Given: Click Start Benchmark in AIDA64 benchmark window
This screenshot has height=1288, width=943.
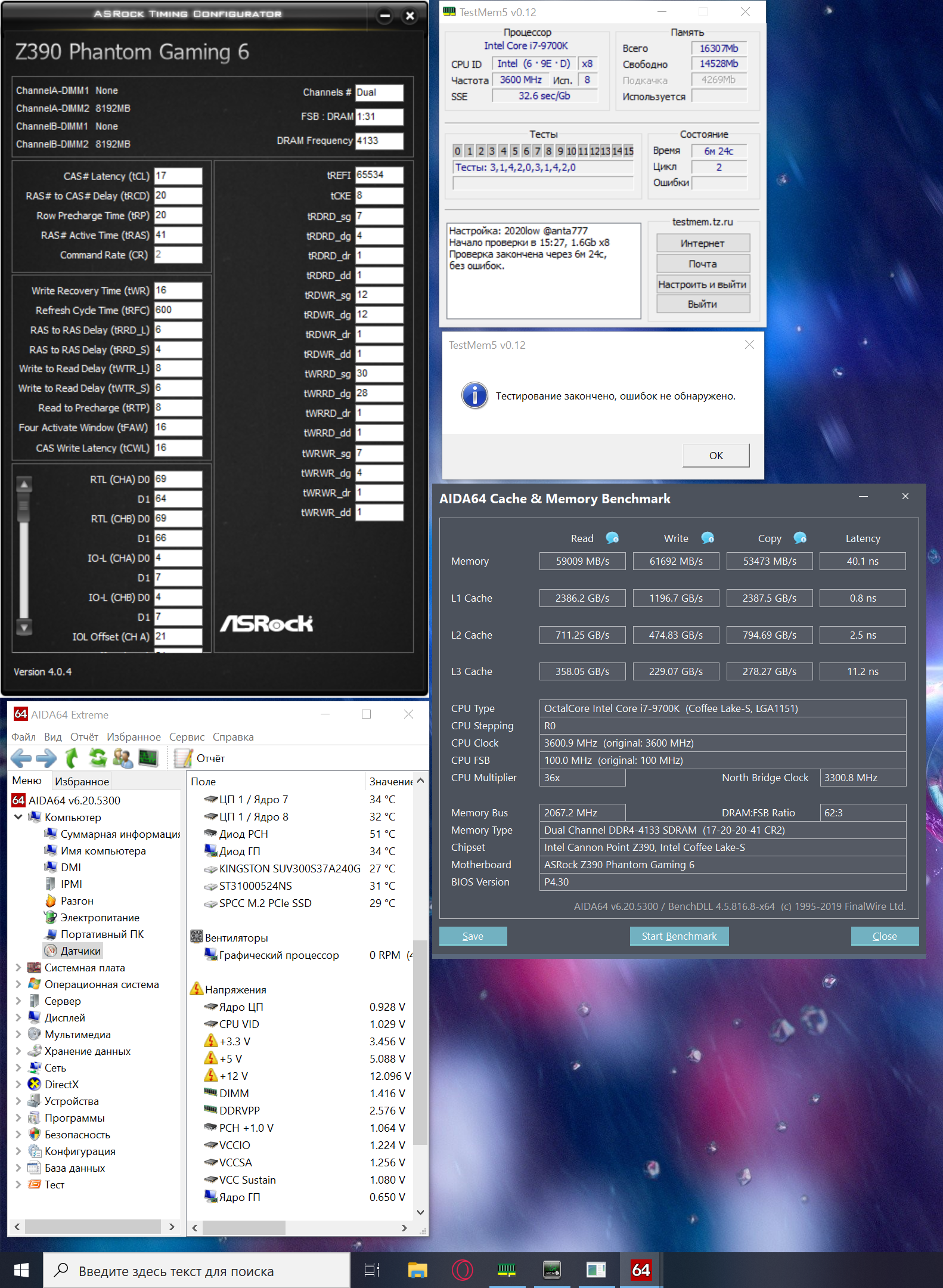Looking at the screenshot, I should coord(679,936).
